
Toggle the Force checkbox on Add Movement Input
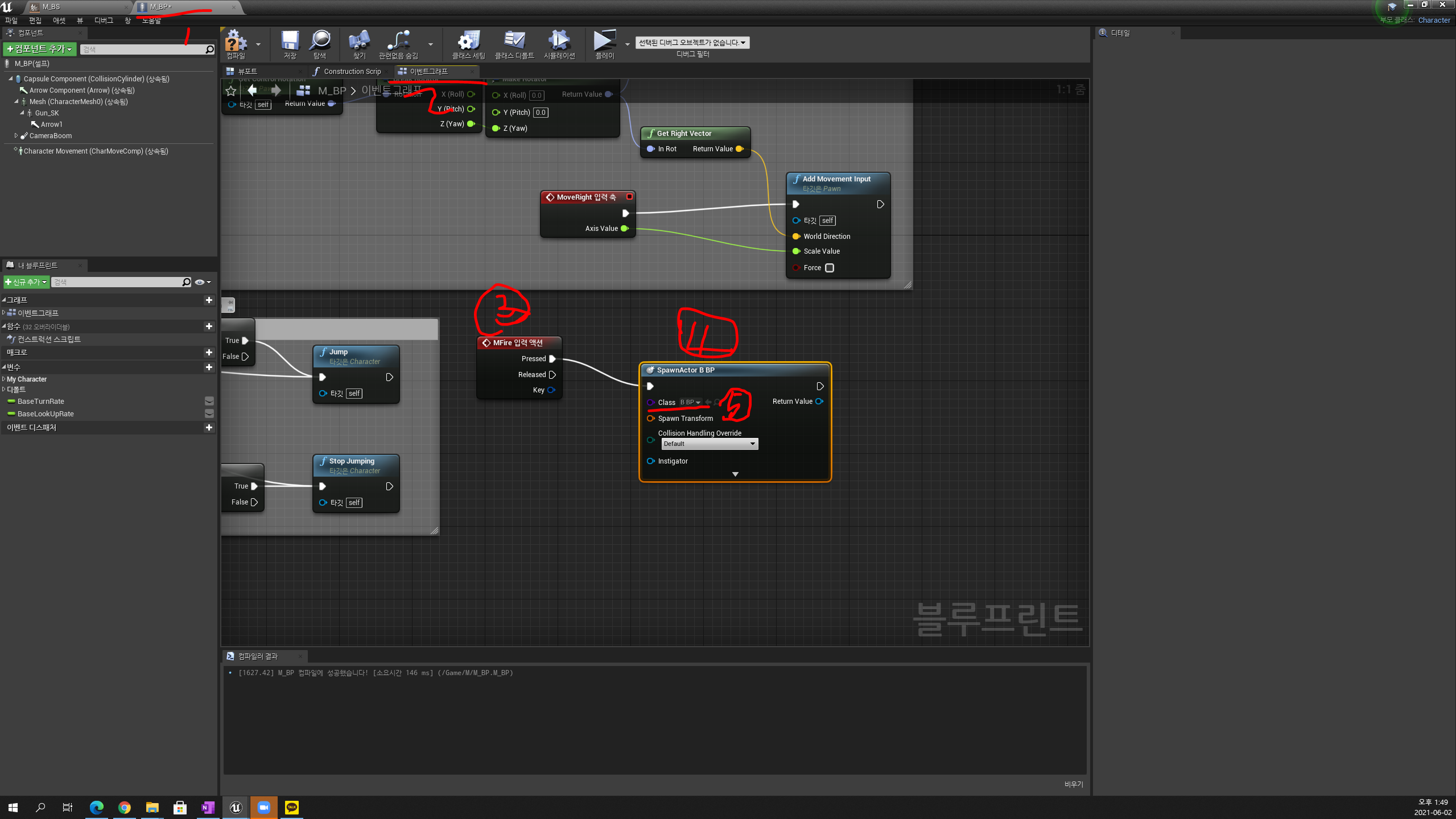[829, 268]
